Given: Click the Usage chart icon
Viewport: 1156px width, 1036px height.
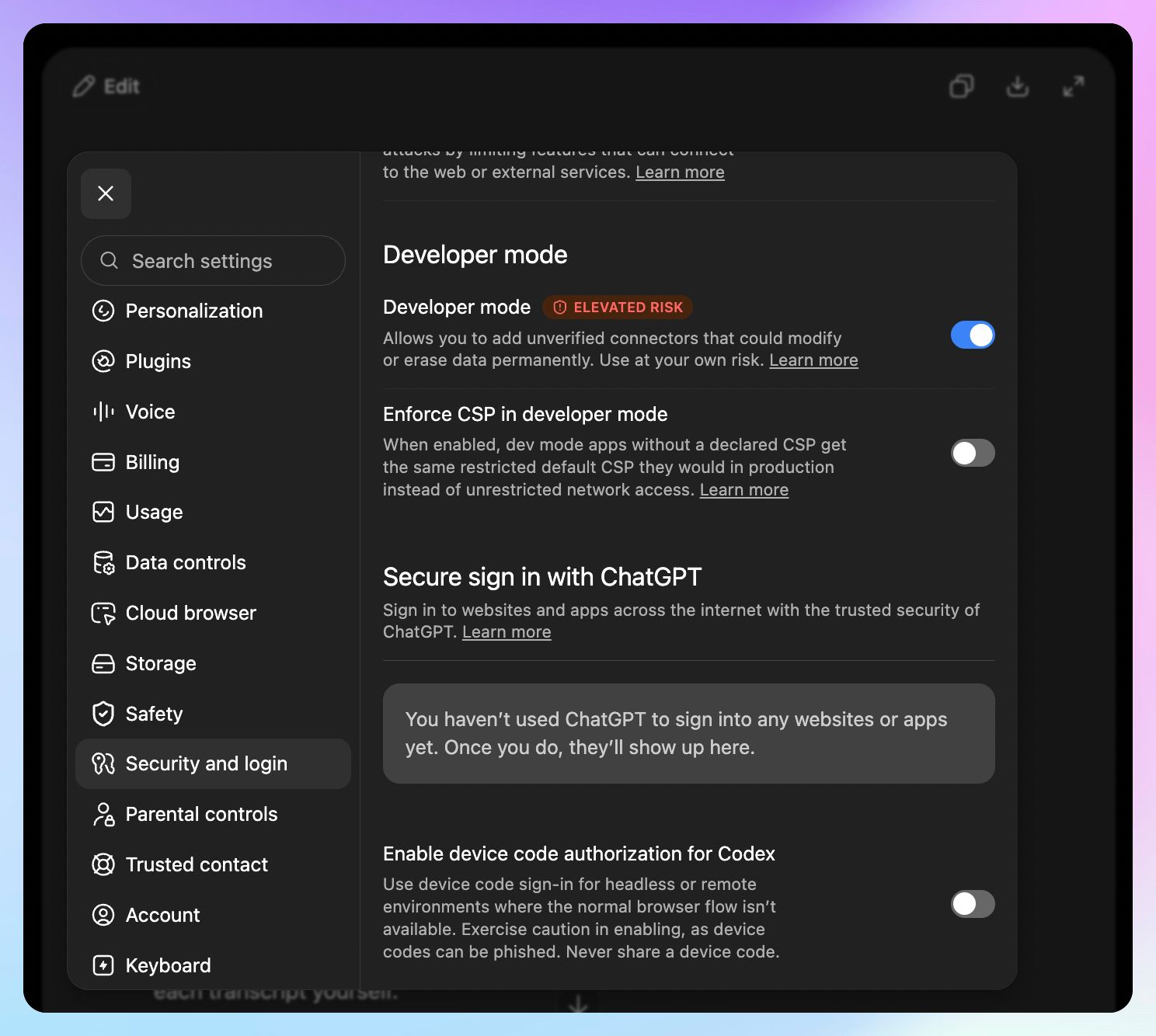Looking at the screenshot, I should pos(103,512).
